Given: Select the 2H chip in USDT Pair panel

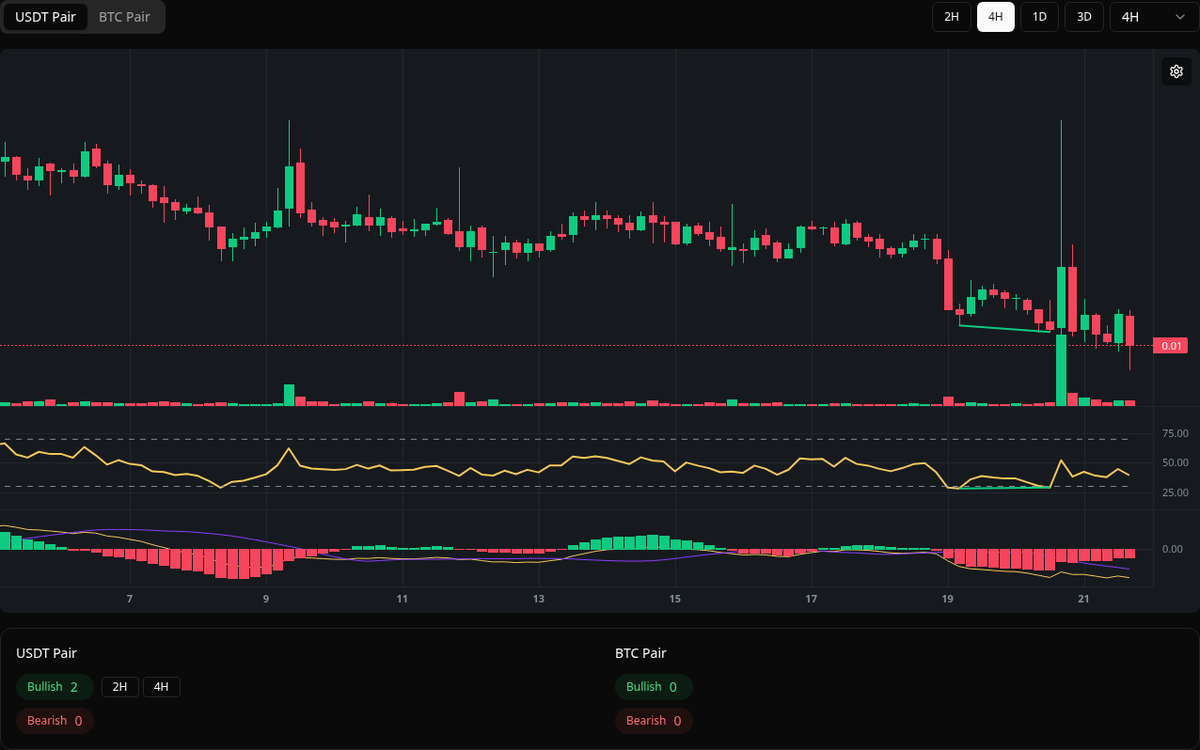Looking at the screenshot, I should tap(120, 687).
